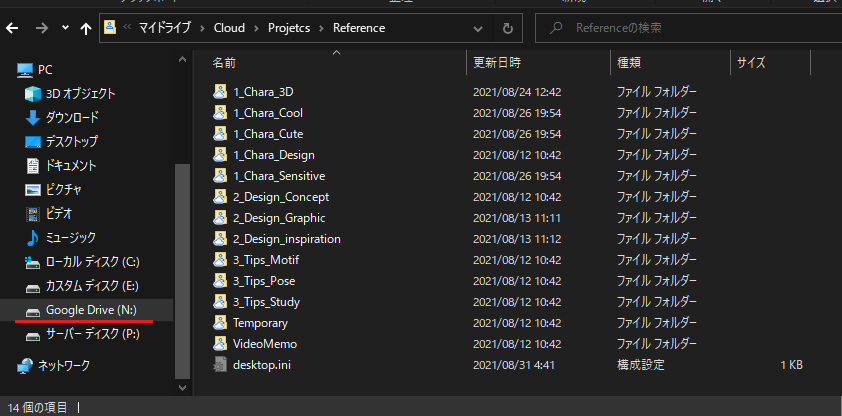The width and height of the screenshot is (842, 416).
Task: Select ネットワーク in navigation pane
Action: pos(63,366)
